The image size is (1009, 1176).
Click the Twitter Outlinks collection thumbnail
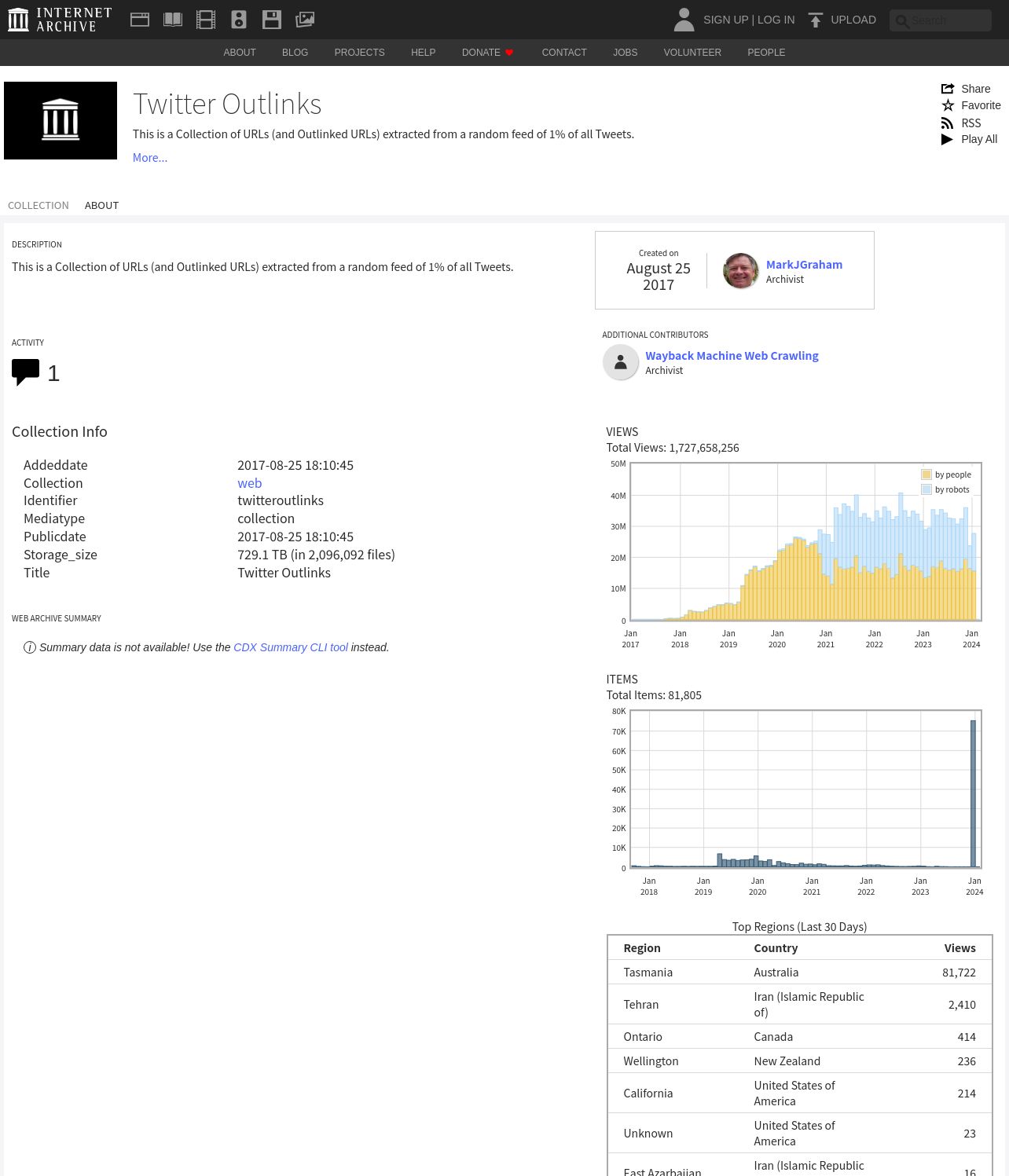tap(61, 121)
